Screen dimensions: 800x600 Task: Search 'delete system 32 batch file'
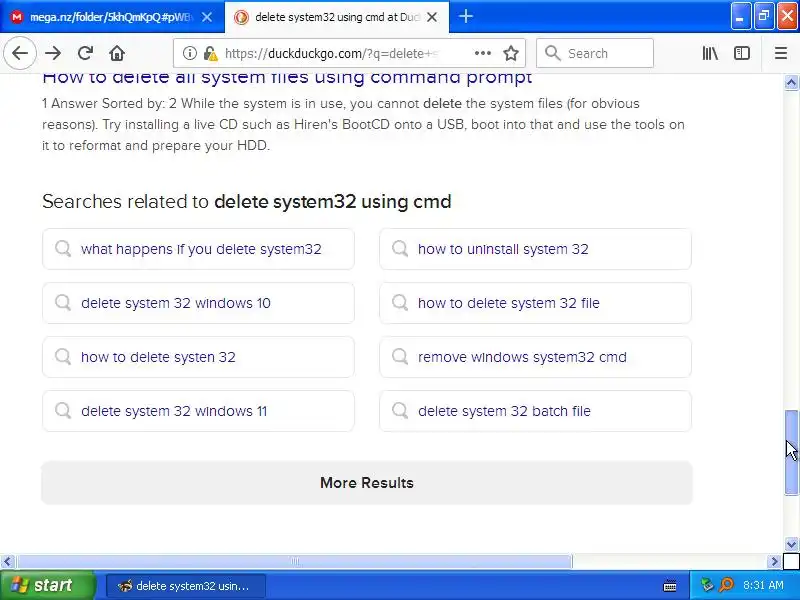[535, 411]
